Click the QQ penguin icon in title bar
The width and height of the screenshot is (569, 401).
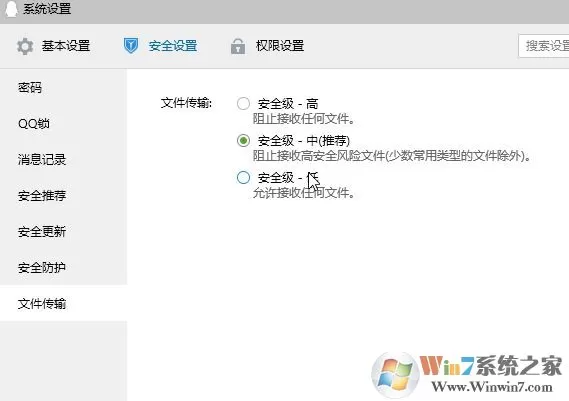11,8
